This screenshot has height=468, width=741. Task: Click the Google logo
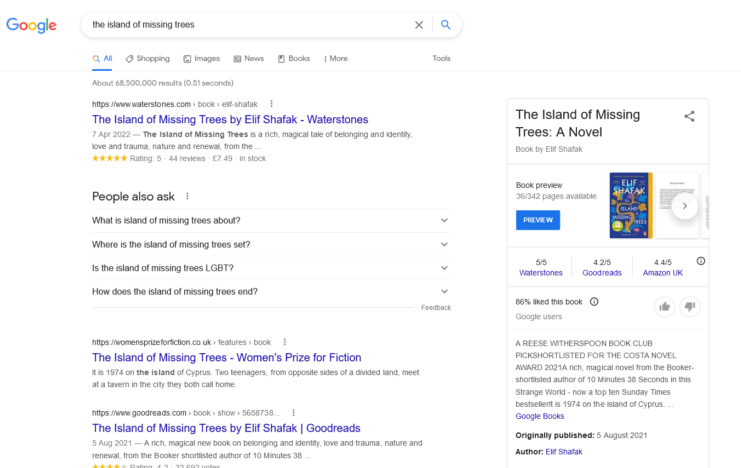coord(31,25)
